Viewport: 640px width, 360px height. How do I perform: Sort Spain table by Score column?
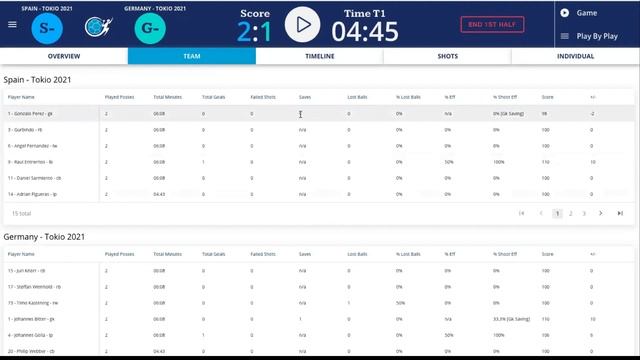click(547, 97)
